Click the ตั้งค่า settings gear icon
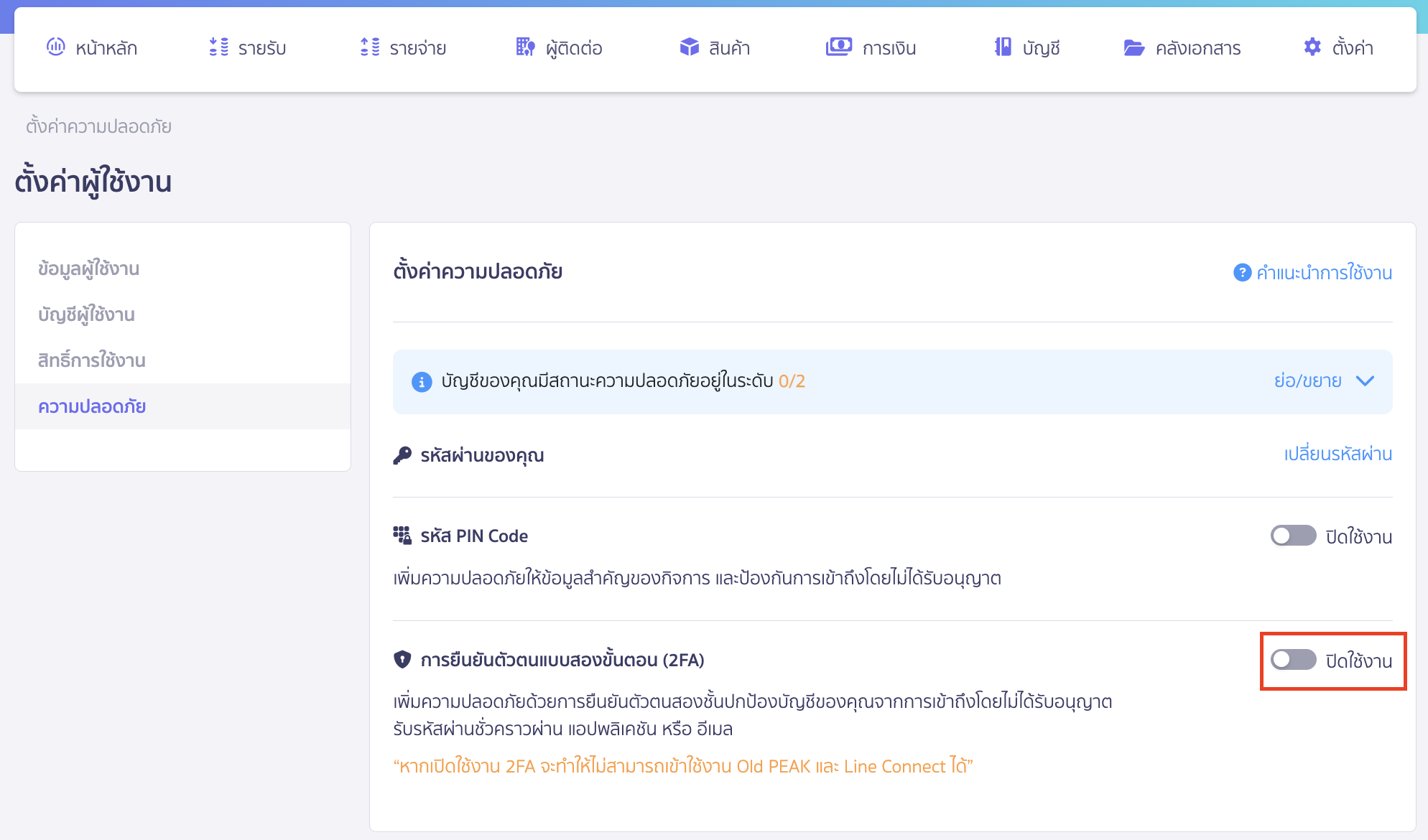Image resolution: width=1428 pixels, height=840 pixels. [x=1312, y=47]
